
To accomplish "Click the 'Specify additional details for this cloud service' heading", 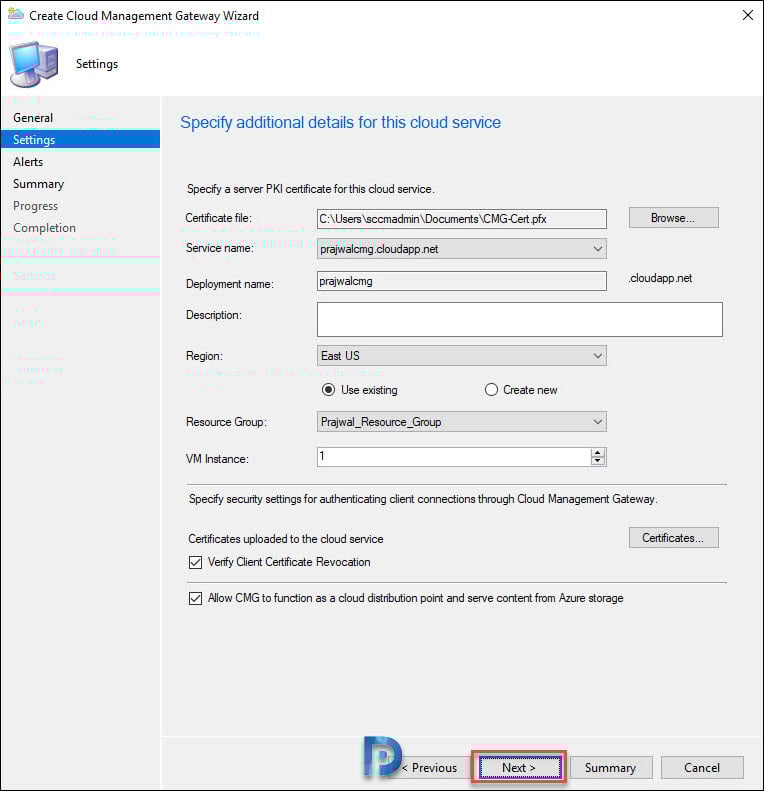I will coord(341,123).
